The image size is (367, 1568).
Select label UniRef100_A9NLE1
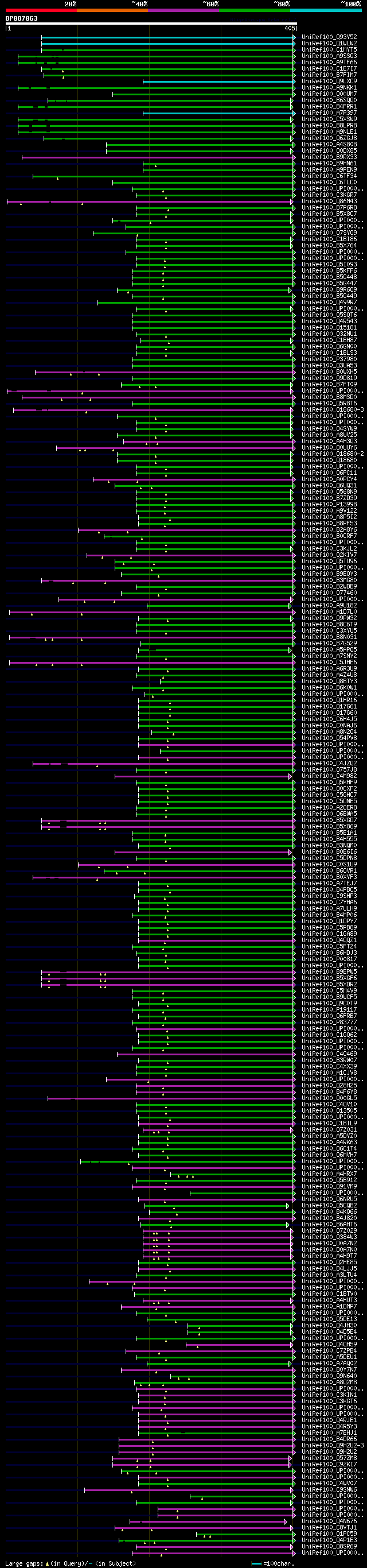click(x=329, y=131)
